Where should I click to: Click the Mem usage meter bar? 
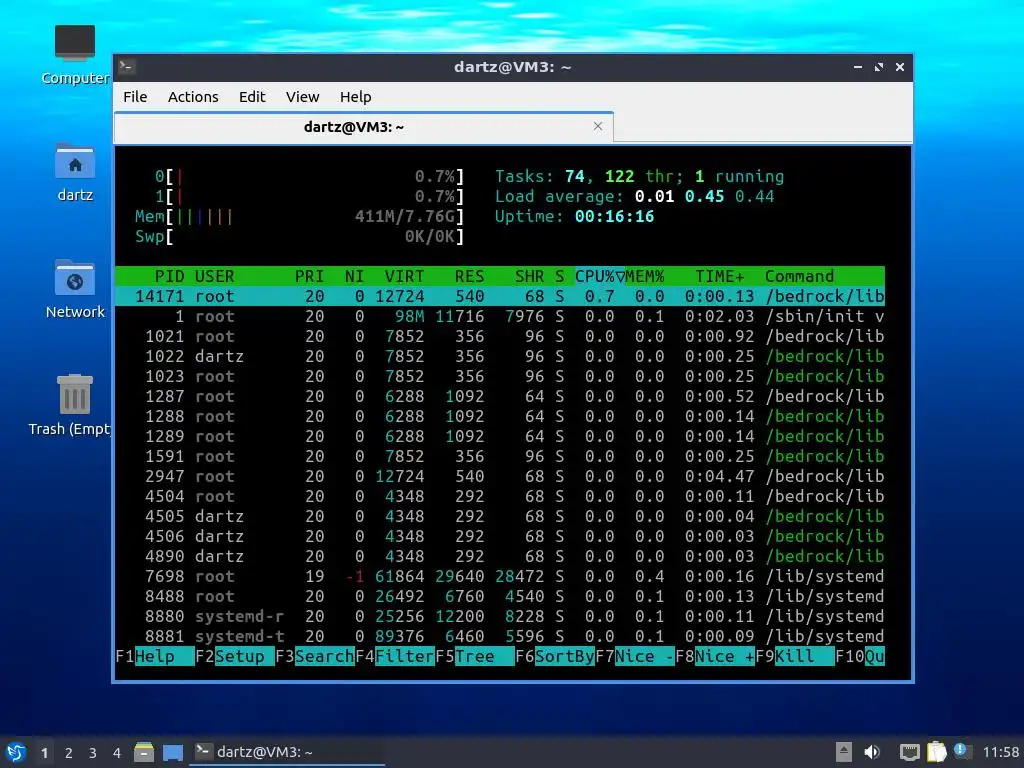tap(299, 216)
